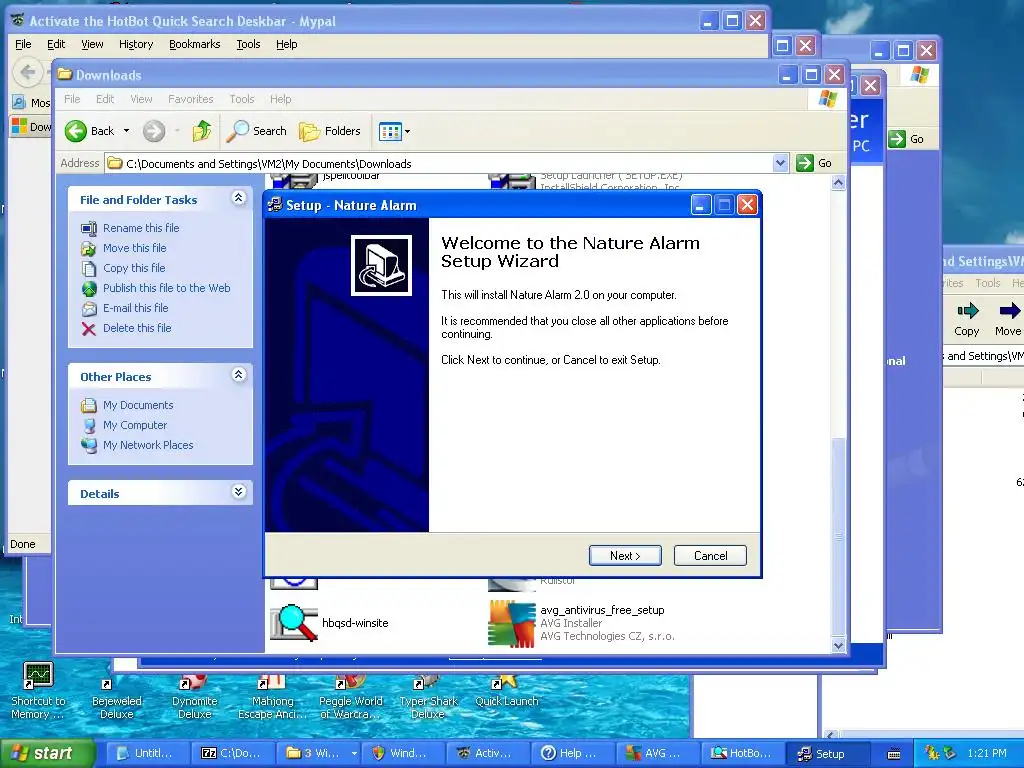Screen dimensions: 1024x768
Task: Cancel the Nature Alarm setup wizard
Action: [710, 556]
